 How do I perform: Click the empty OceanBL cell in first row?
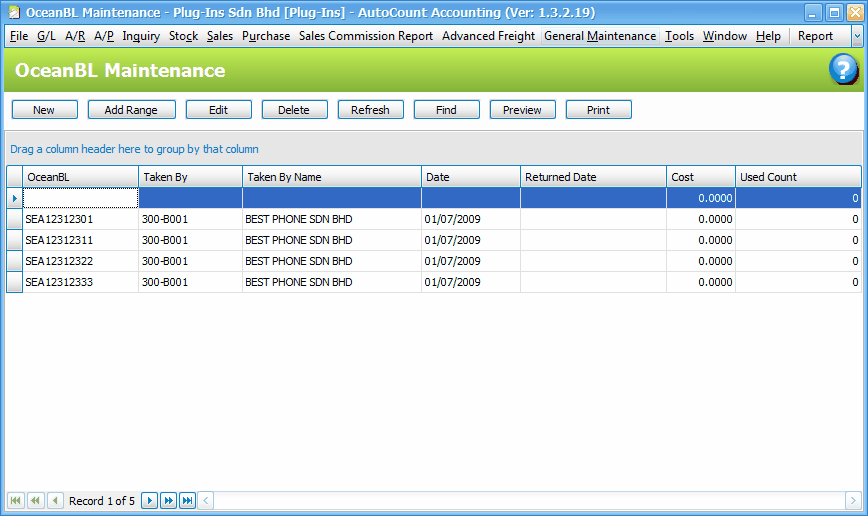point(80,198)
